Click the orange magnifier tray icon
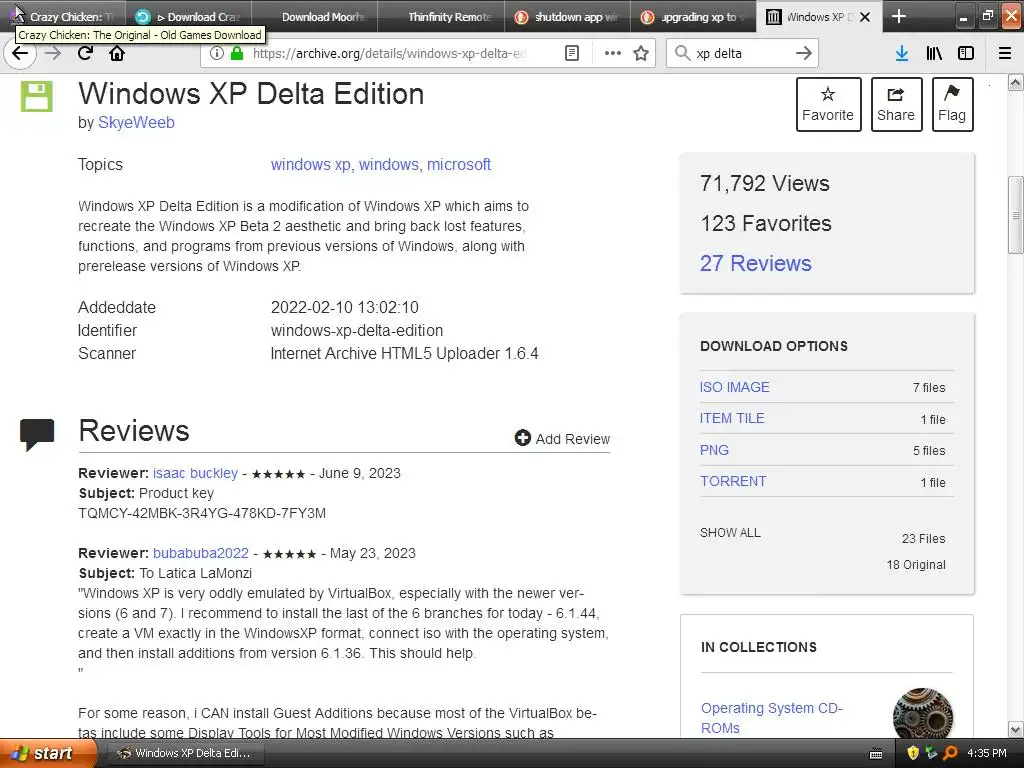1024x768 pixels. click(950, 753)
